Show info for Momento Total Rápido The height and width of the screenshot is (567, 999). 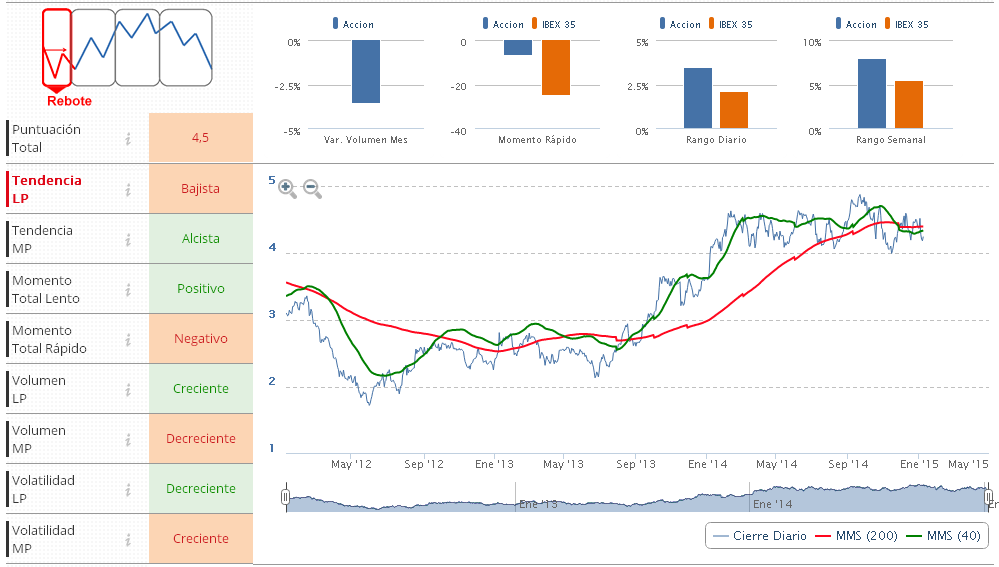pyautogui.click(x=128, y=339)
